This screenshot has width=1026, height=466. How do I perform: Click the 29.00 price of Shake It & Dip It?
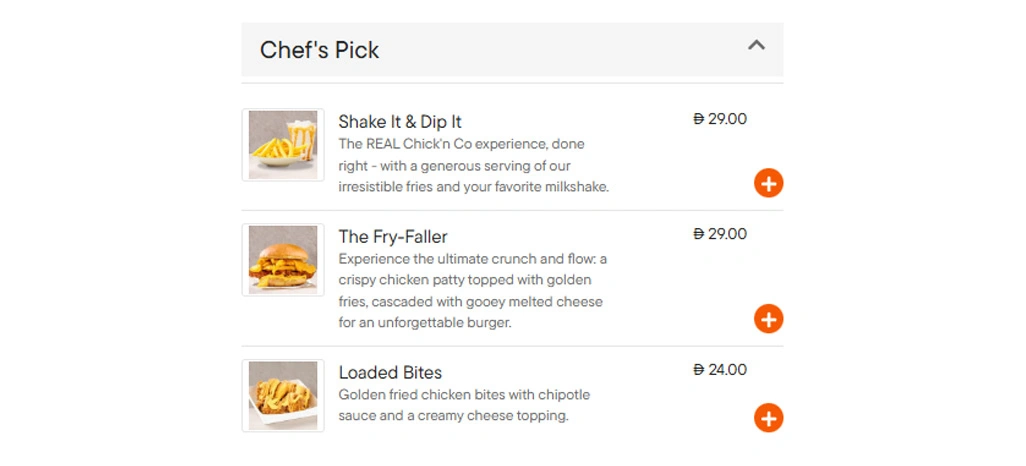pos(727,119)
